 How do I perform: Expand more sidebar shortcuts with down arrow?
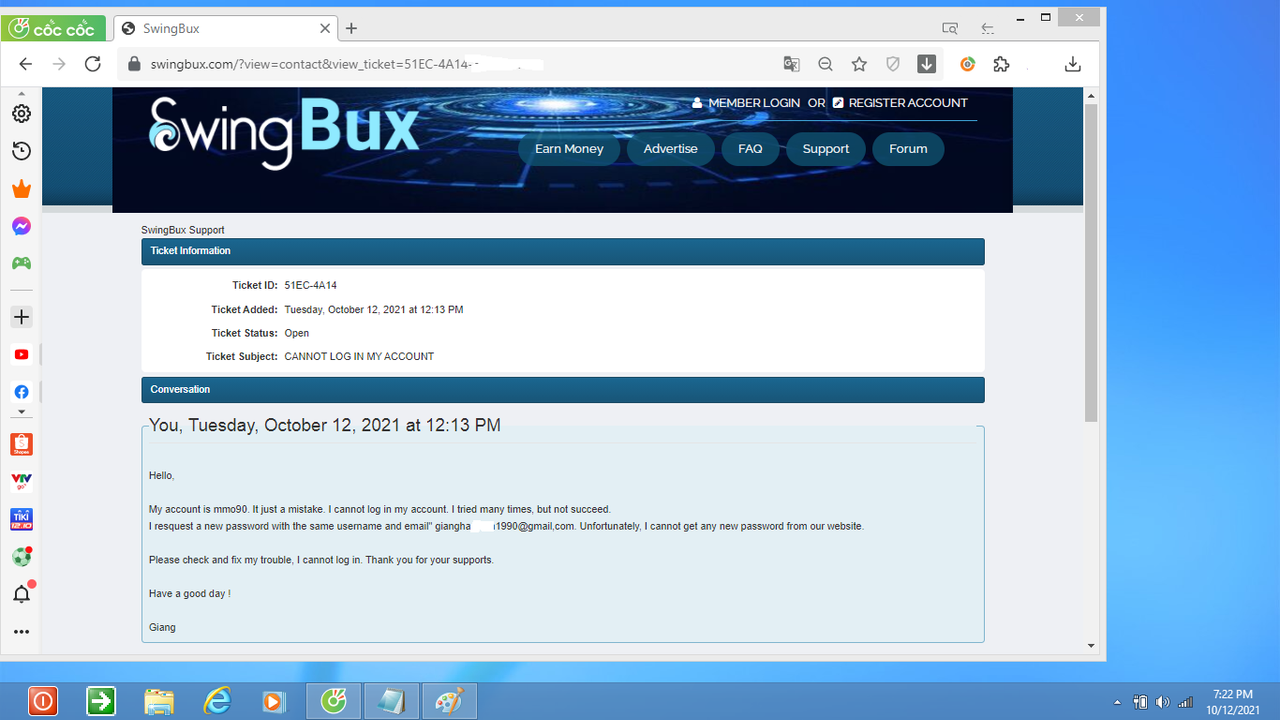[x=21, y=412]
